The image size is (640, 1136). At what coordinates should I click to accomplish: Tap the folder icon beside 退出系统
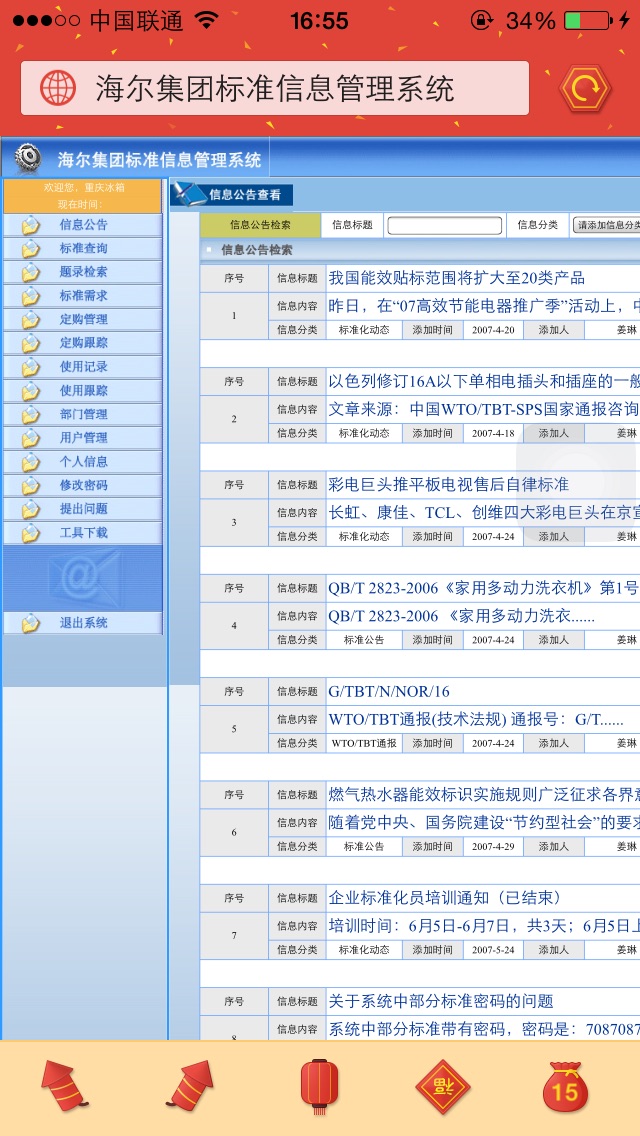[x=30, y=623]
